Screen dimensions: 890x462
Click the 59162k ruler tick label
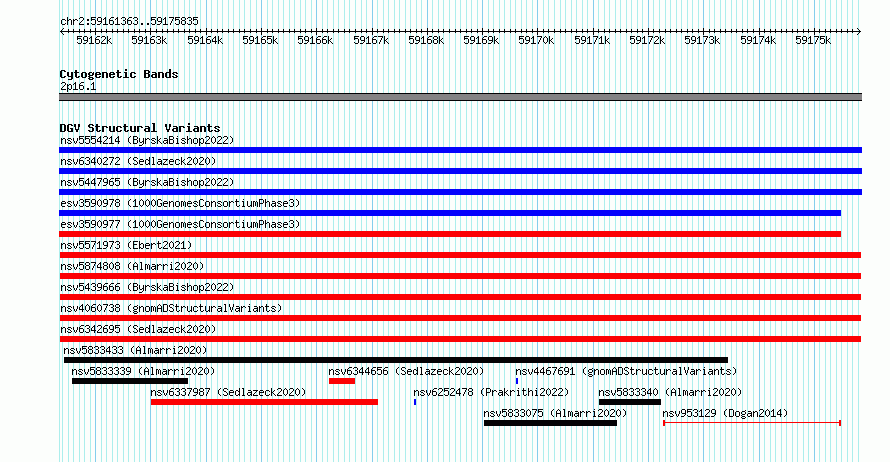(x=94, y=40)
